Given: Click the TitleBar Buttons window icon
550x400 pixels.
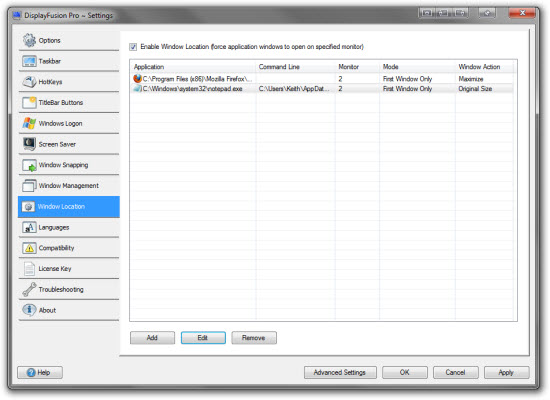Looking at the screenshot, I should pyautogui.click(x=29, y=102).
